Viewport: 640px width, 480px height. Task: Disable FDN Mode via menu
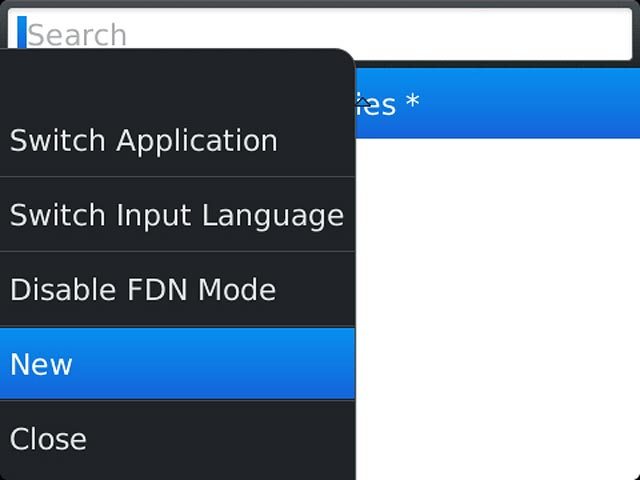pos(177,289)
